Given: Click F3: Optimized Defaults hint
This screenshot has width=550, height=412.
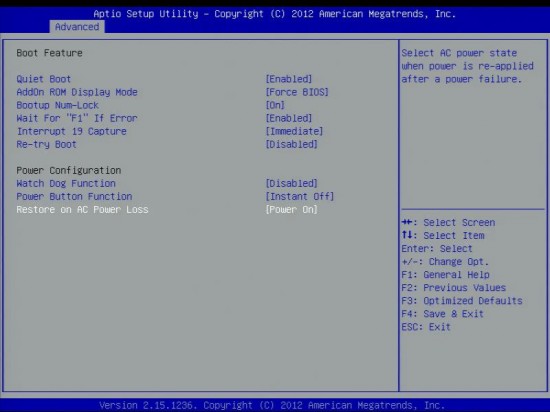Looking at the screenshot, I should click(462, 301).
